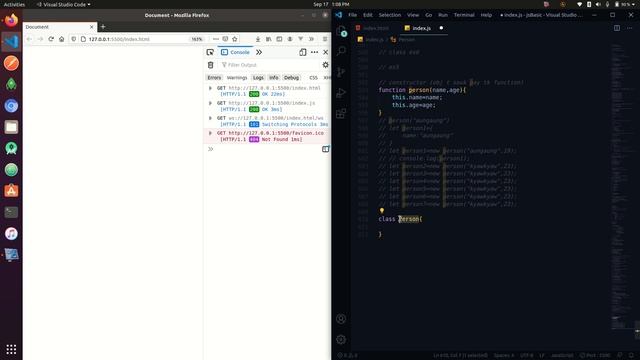Toggle the Errors filter in console
The image size is (640, 360).
[x=214, y=78]
